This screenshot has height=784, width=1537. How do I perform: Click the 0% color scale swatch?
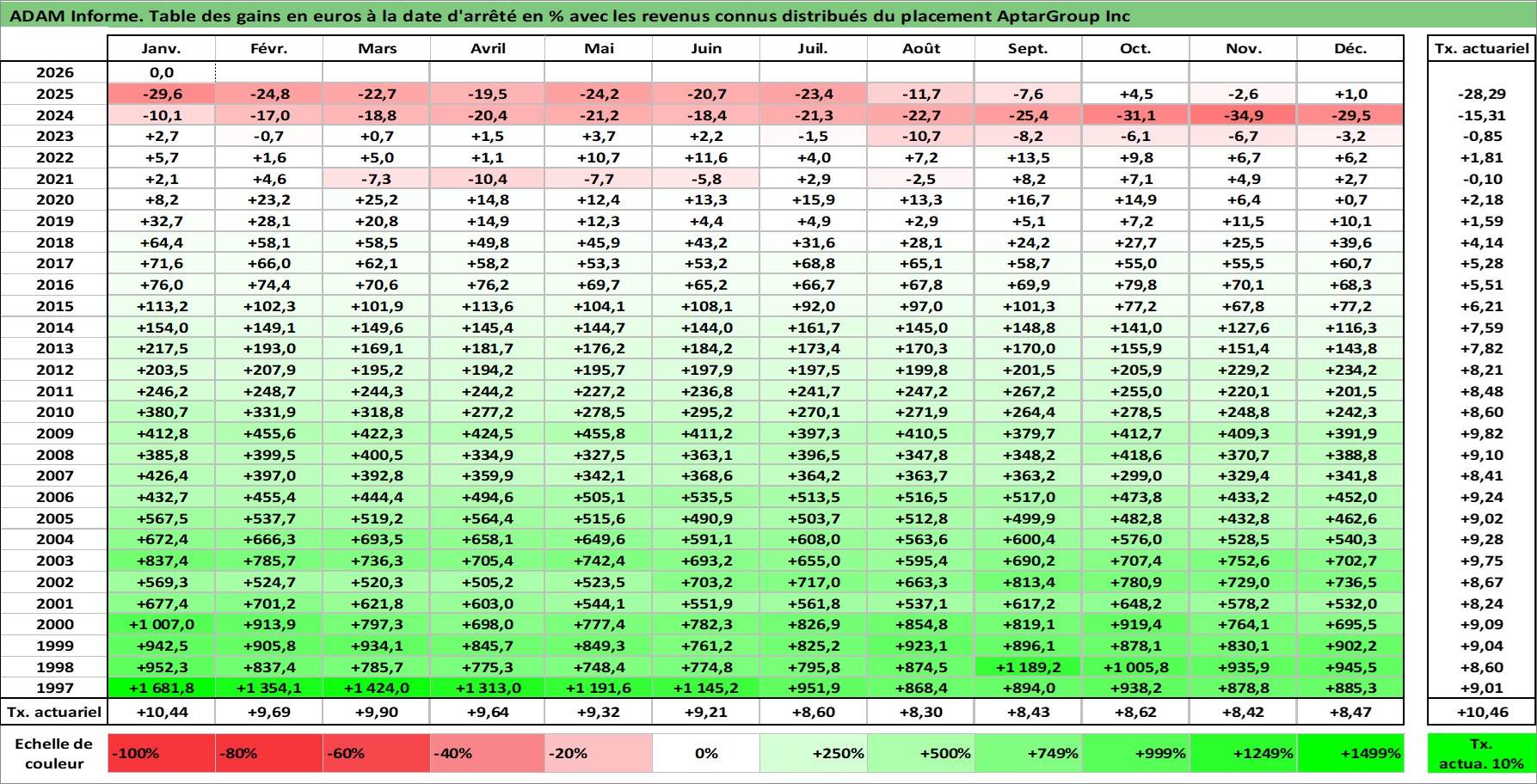(x=706, y=753)
